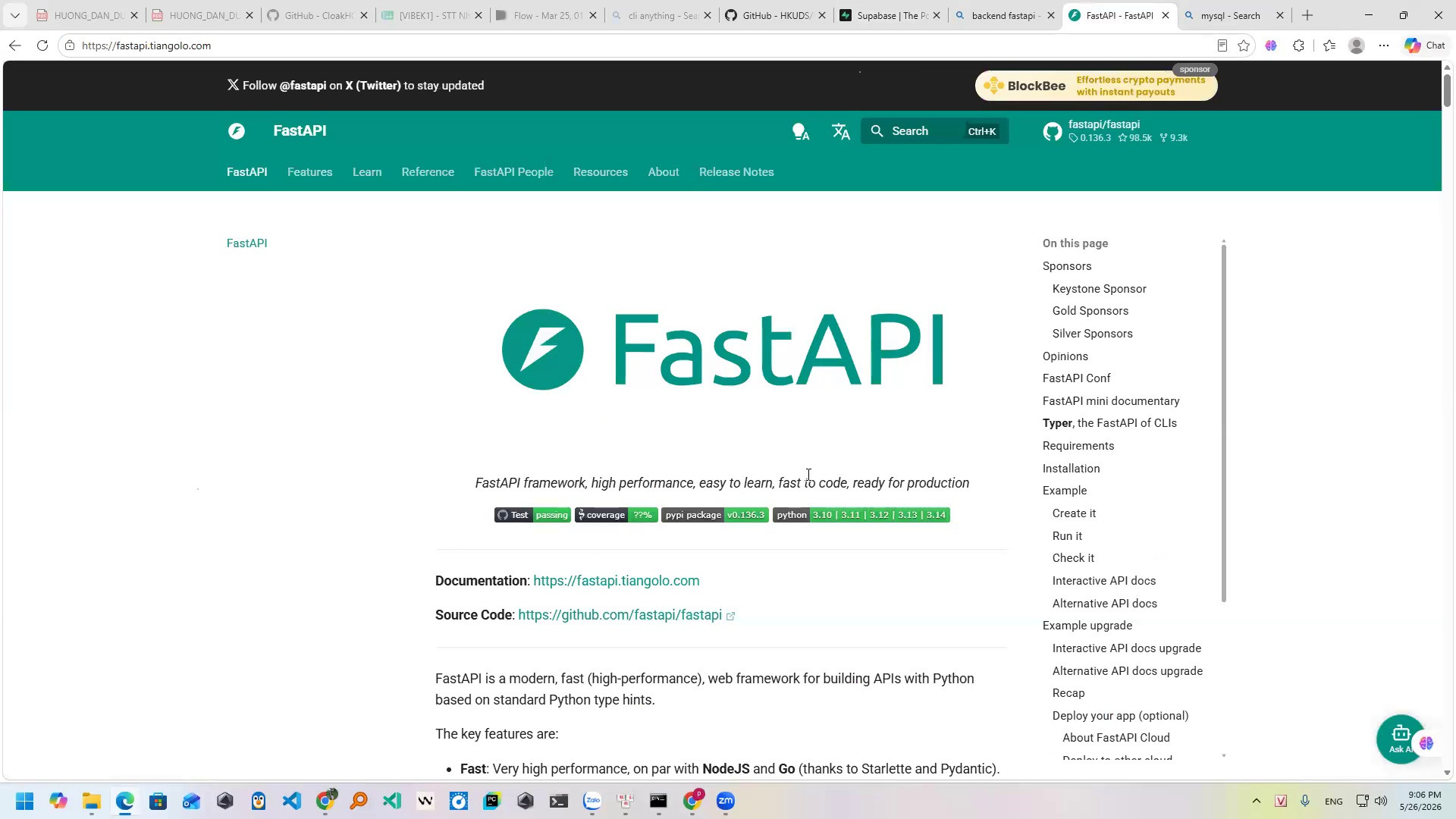Open File Explorer from the taskbar
1456x819 pixels.
click(x=92, y=802)
